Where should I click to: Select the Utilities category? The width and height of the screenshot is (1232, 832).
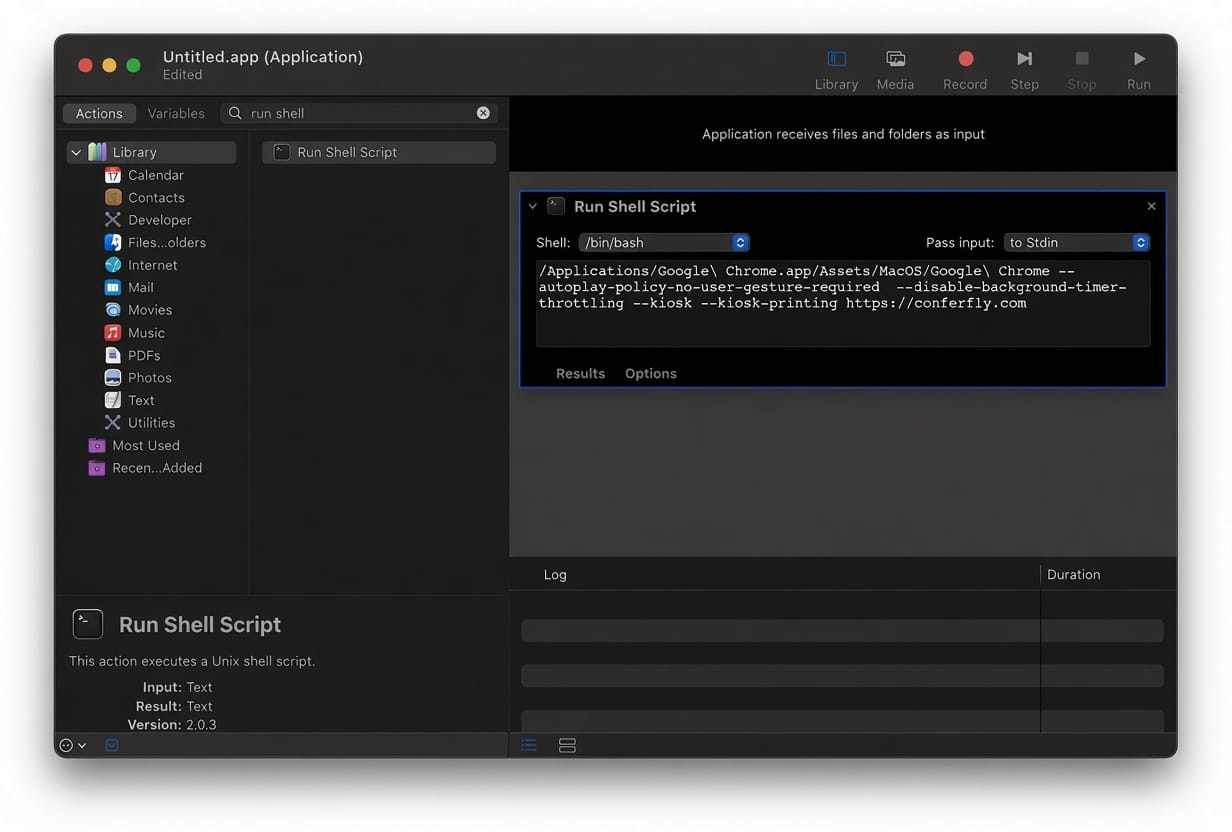point(140,422)
